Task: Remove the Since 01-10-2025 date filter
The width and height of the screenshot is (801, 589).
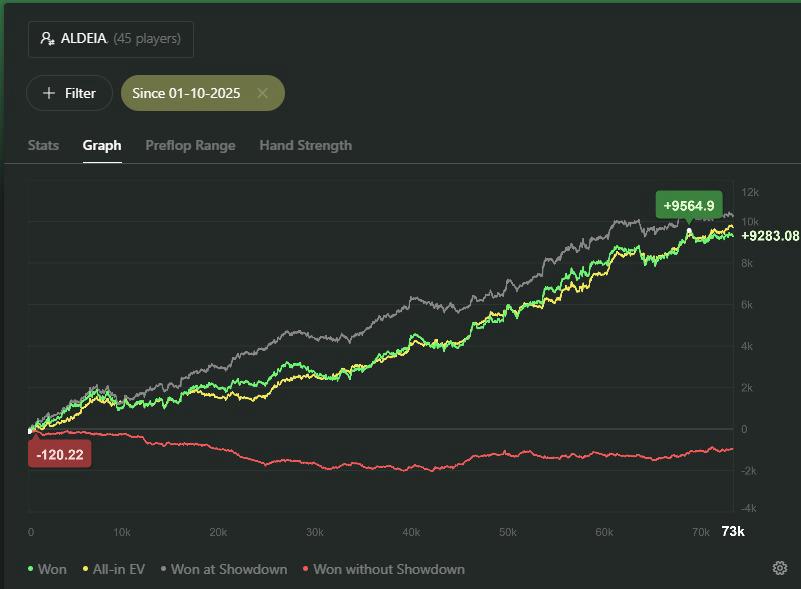Action: coord(262,93)
